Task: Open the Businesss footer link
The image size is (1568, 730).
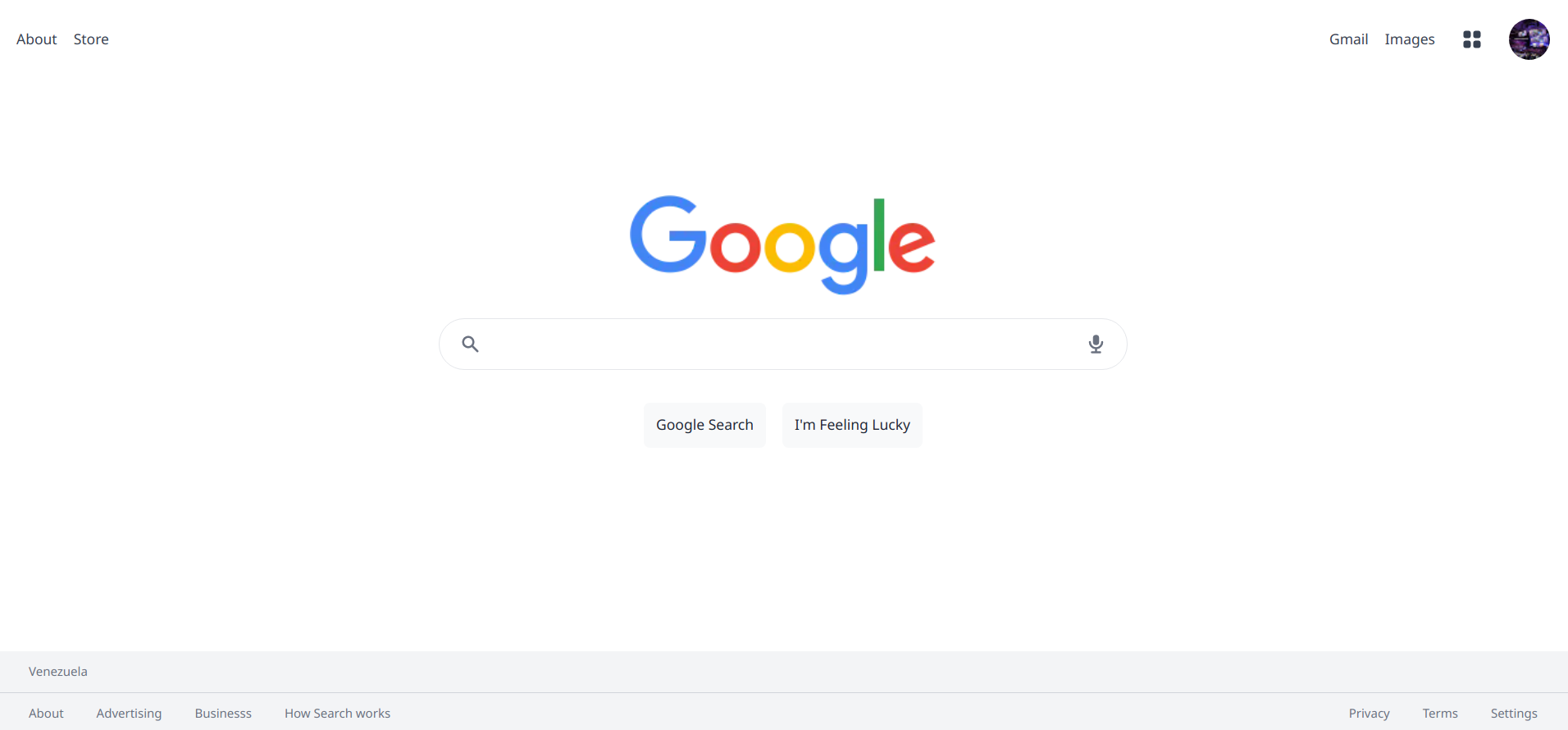Action: 223,714
